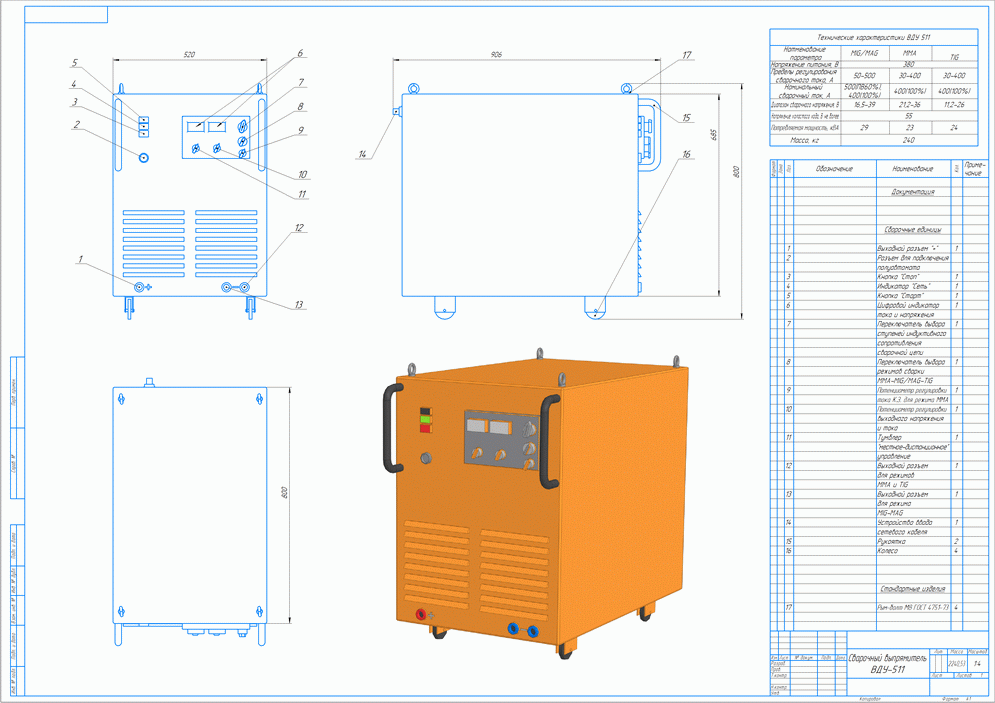Viewport: 995px width, 703px height.
Task: Click the "906" length dimension on side view
Action: pos(496,55)
